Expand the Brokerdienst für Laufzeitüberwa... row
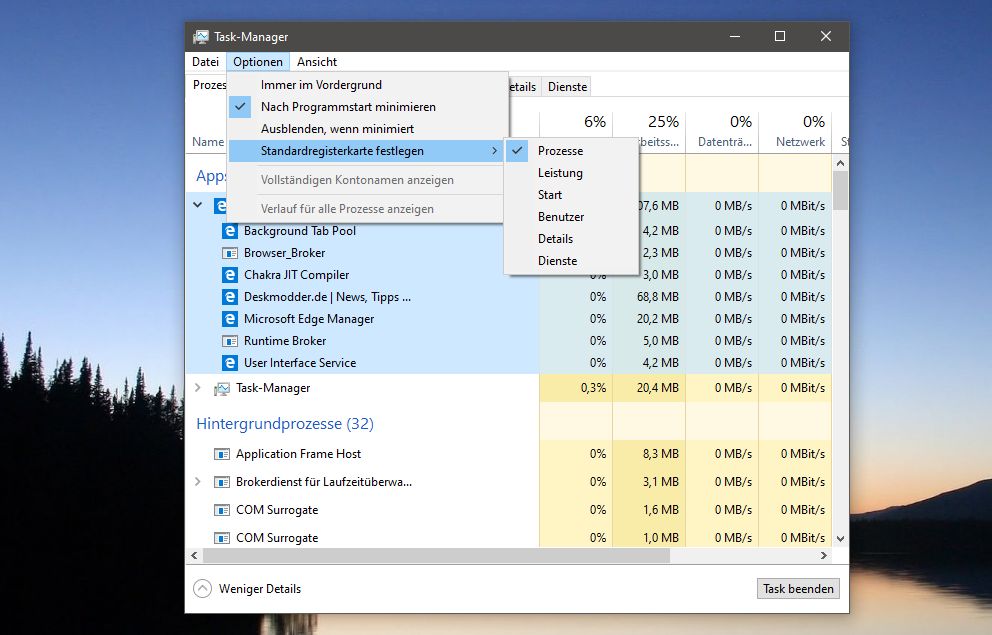Viewport: 992px width, 635px height. (x=198, y=482)
